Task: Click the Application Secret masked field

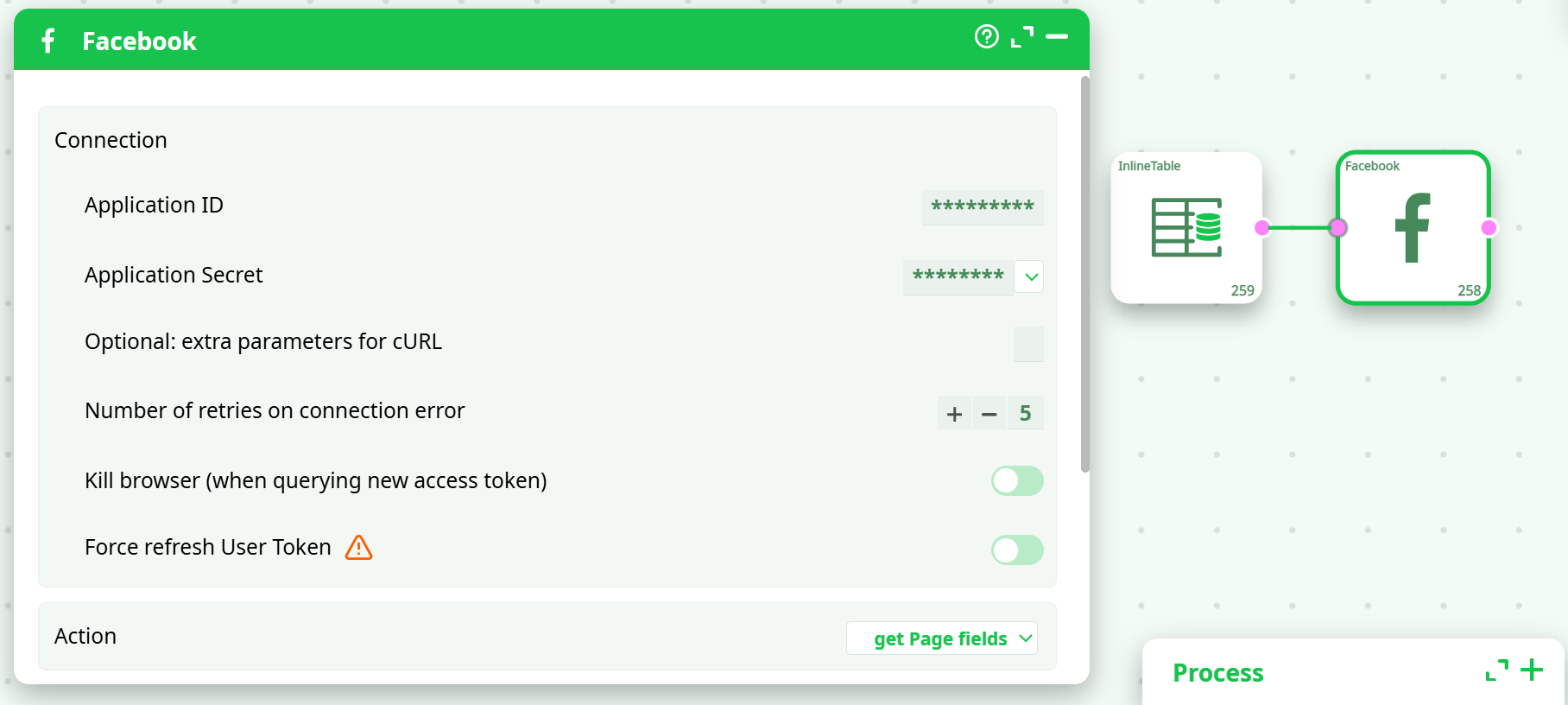Action: coord(958,276)
